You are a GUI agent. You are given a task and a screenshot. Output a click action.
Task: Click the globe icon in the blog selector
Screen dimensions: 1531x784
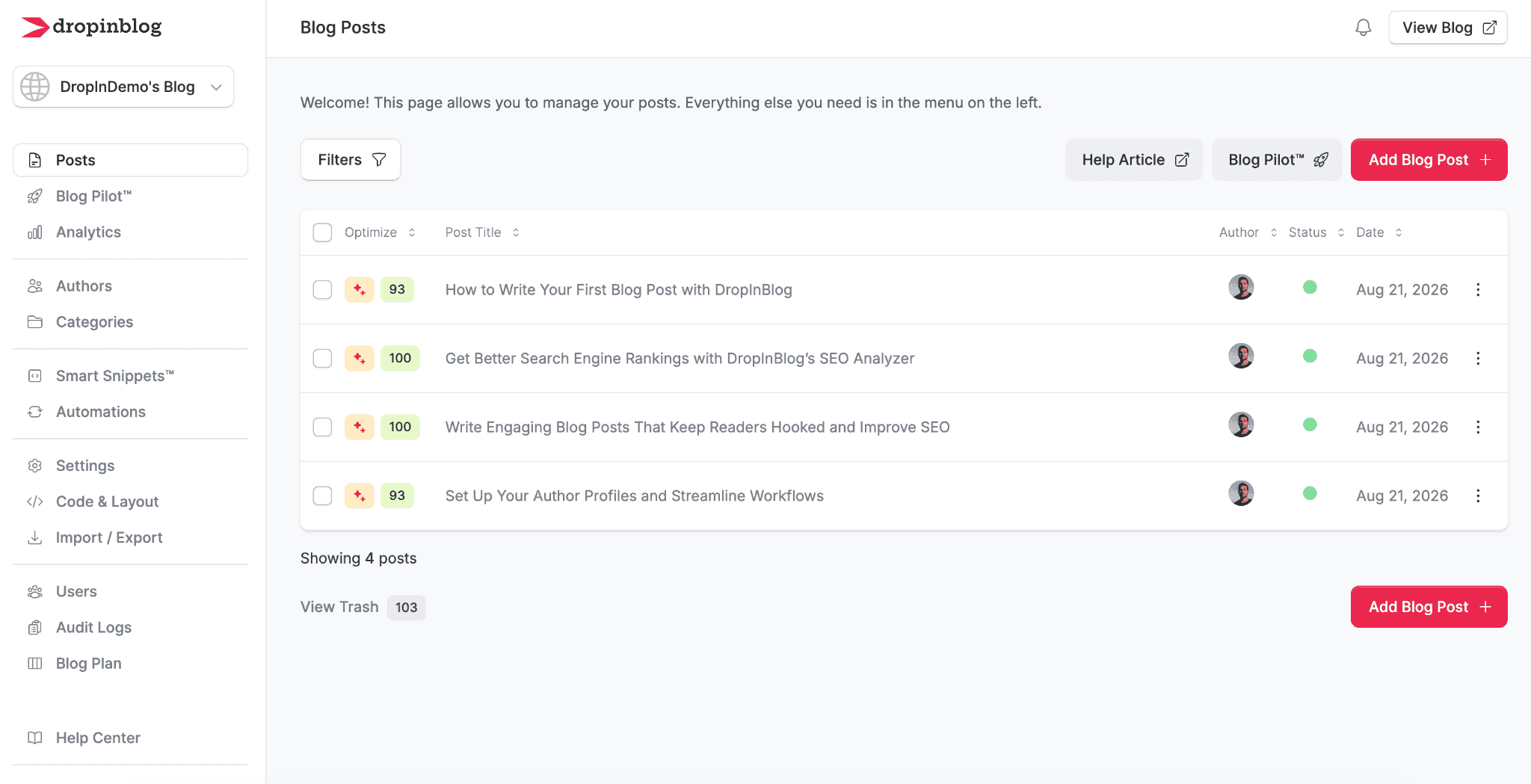(35, 87)
